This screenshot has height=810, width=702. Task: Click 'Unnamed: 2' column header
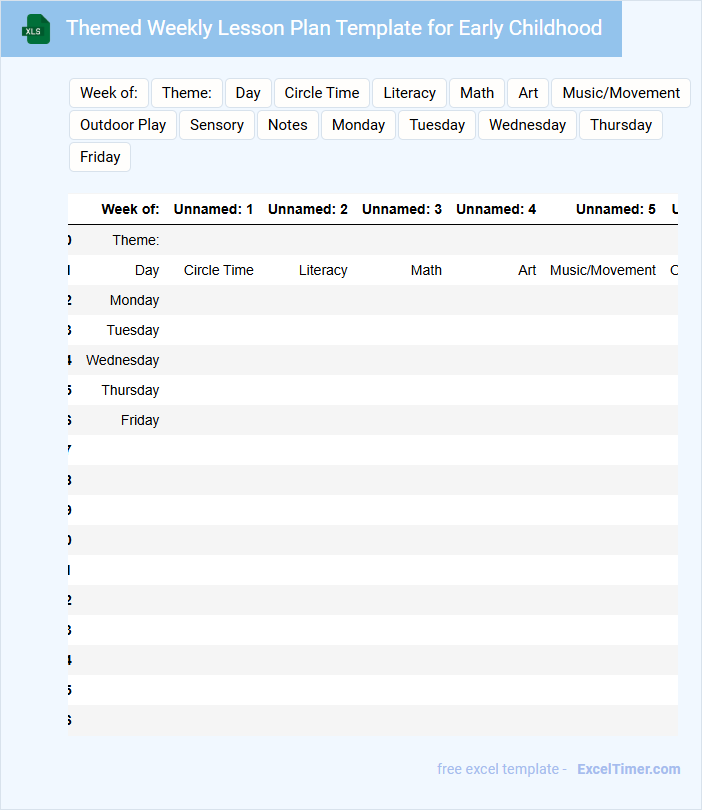[x=308, y=209]
